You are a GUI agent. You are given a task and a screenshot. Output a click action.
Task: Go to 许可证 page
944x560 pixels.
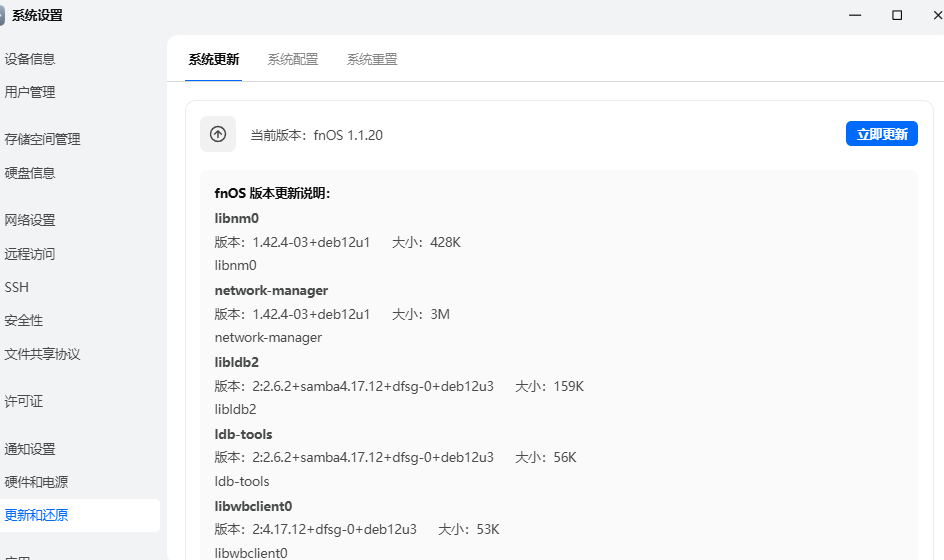24,402
